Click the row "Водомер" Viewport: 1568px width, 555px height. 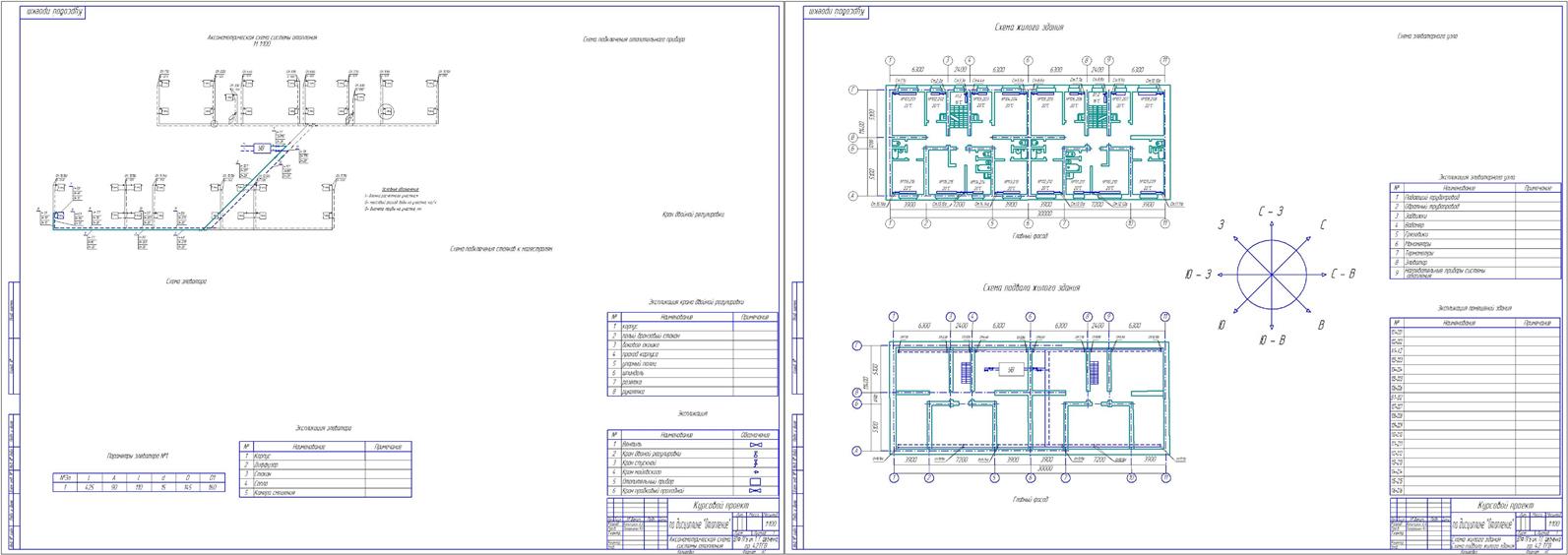tap(1476, 224)
